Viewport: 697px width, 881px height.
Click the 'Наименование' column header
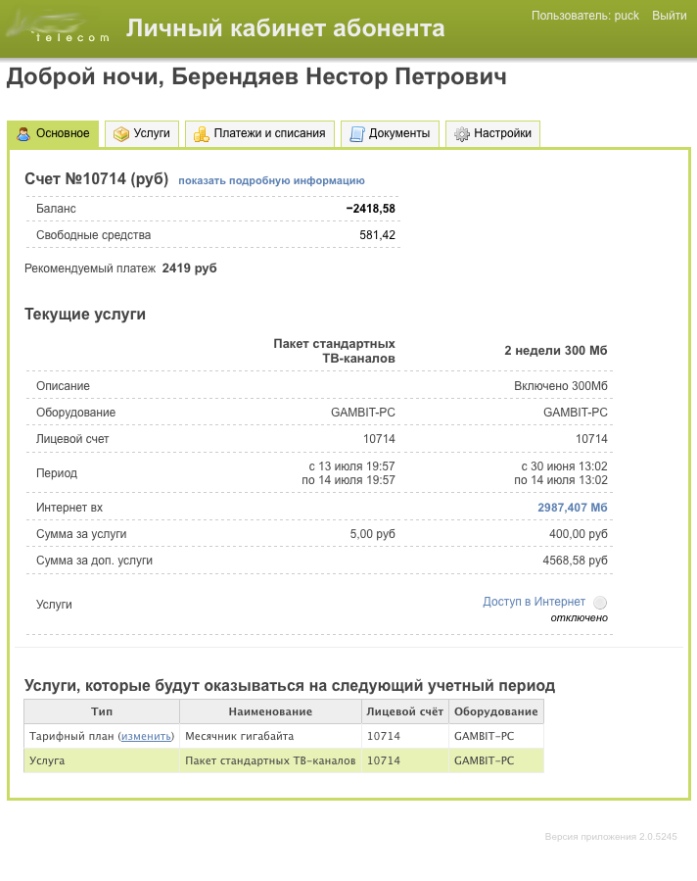270,712
